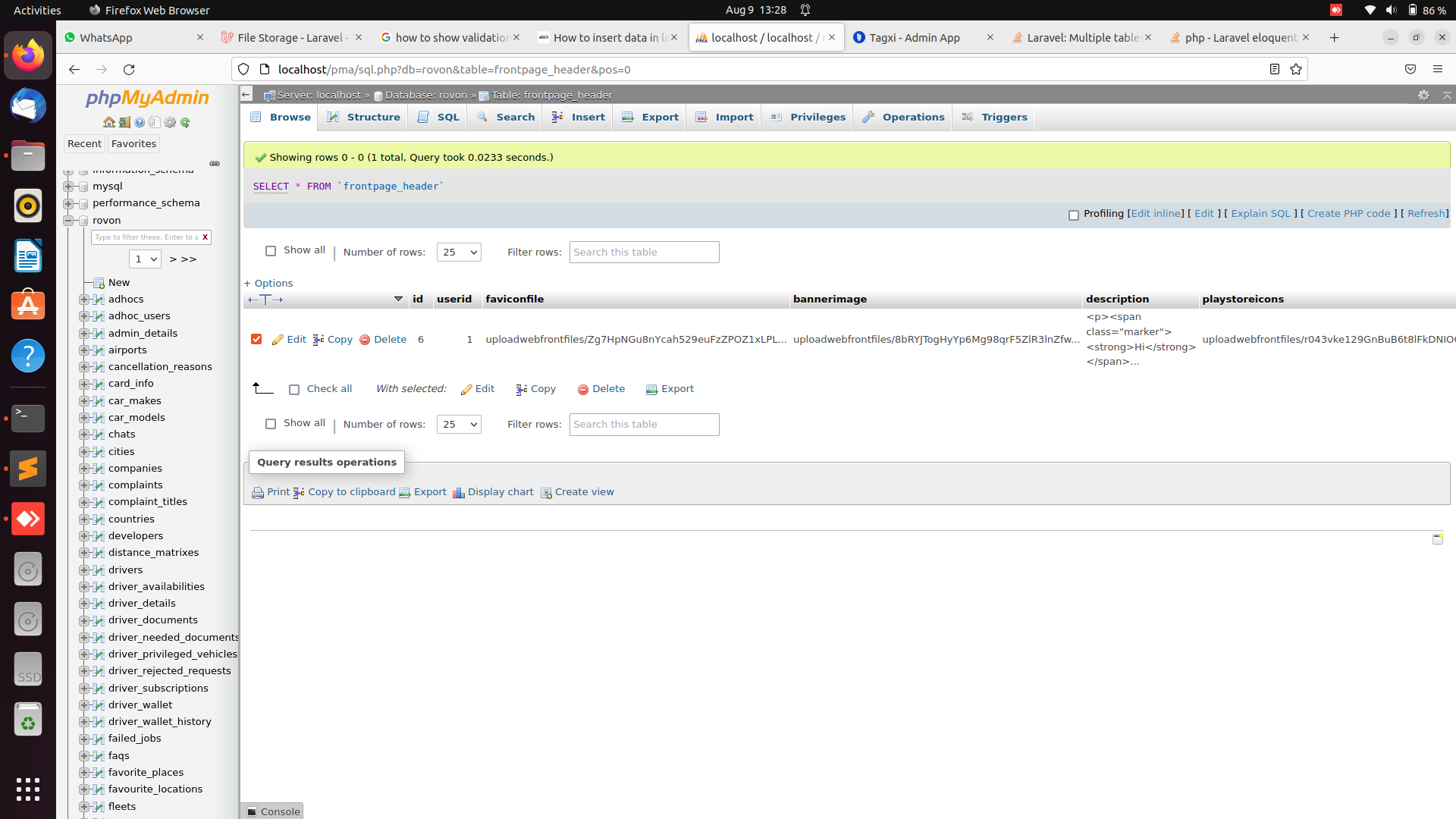This screenshot has width=1456, height=819.
Task: Click the Explain SQL link
Action: click(x=1260, y=213)
